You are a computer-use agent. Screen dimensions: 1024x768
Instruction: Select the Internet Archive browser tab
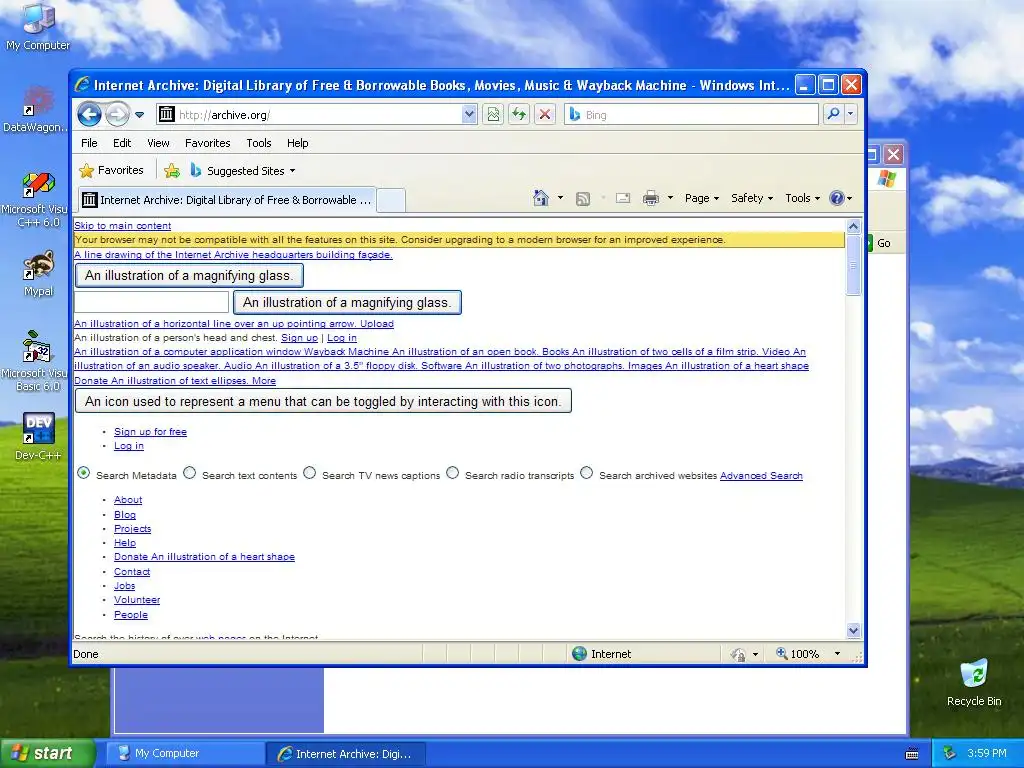(227, 200)
